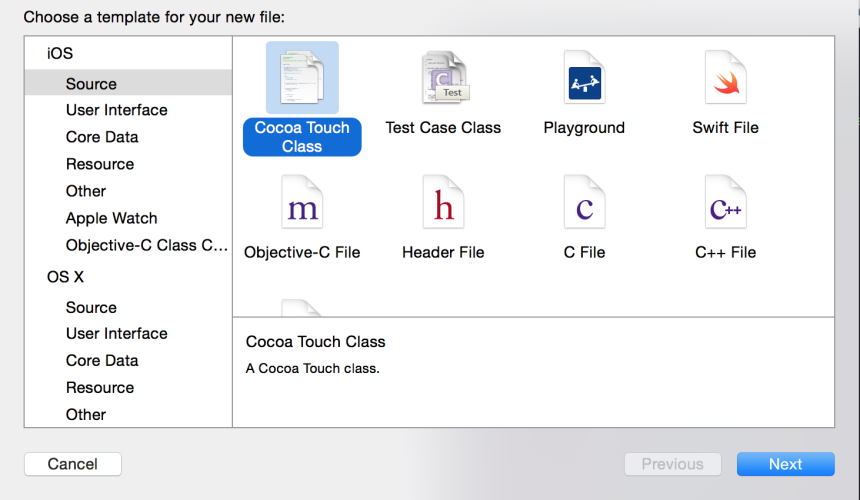Click the C File label text
This screenshot has width=860, height=500.
(585, 252)
